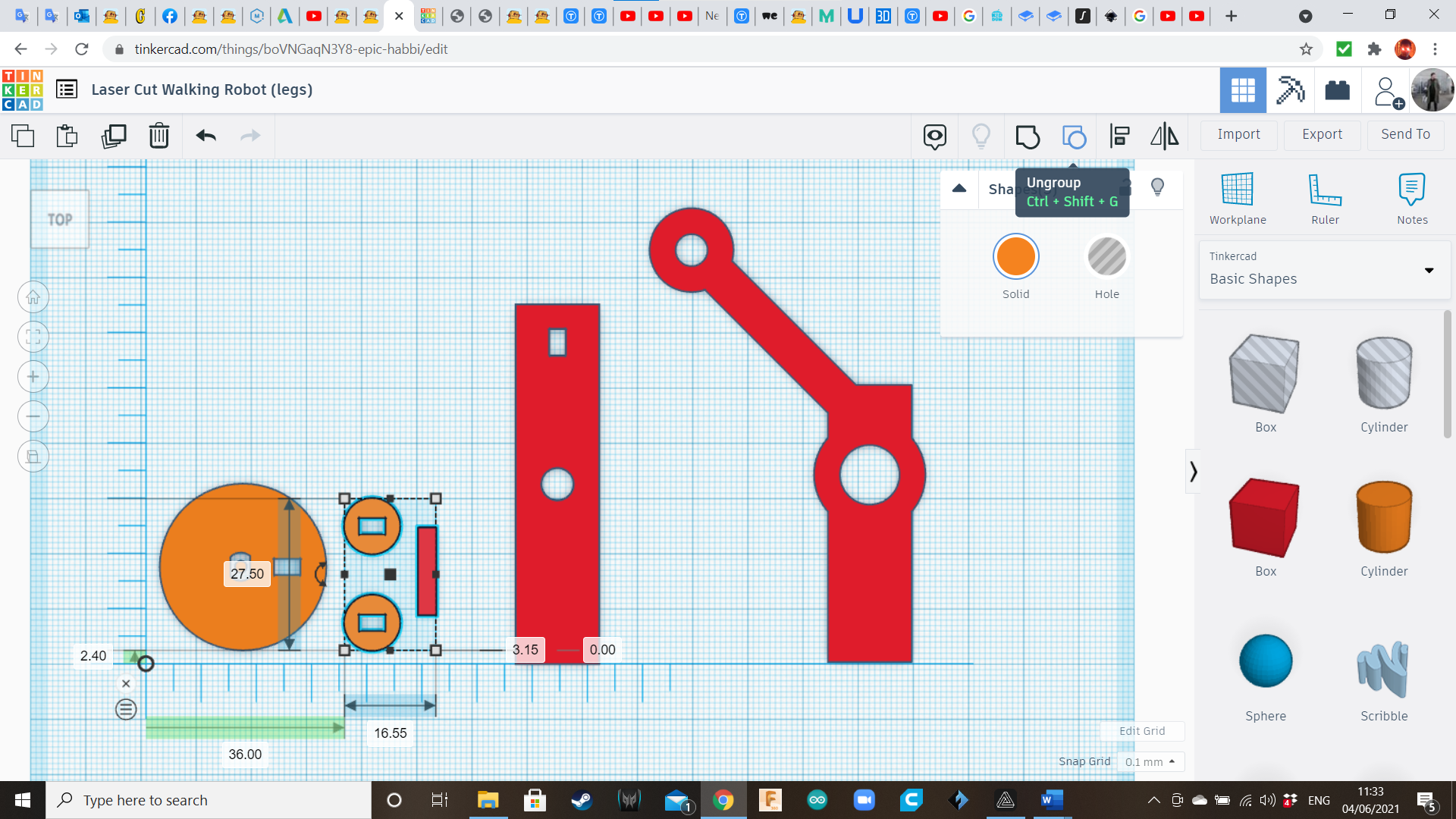Set shape to Hole

tap(1106, 257)
